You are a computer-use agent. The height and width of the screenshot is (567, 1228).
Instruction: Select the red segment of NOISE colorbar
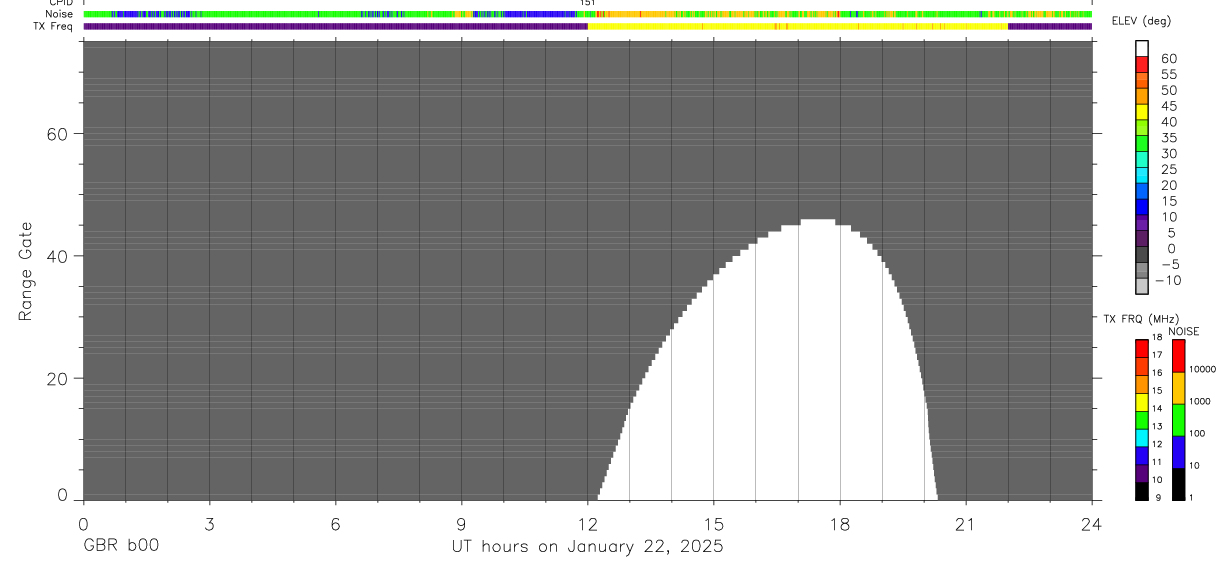coord(1178,356)
